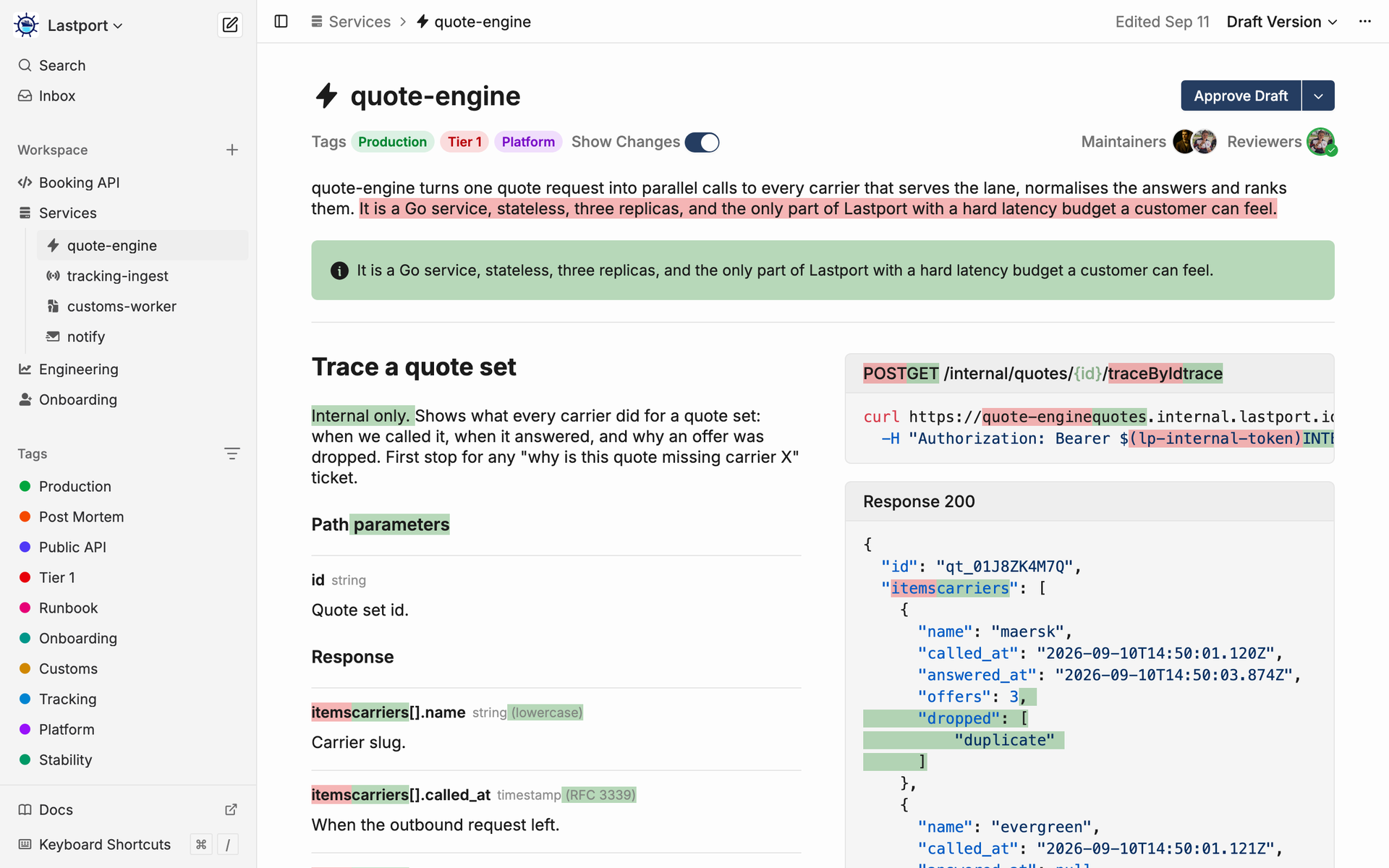This screenshot has height=868, width=1389.
Task: Click the Approve Draft button
Action: click(x=1241, y=95)
